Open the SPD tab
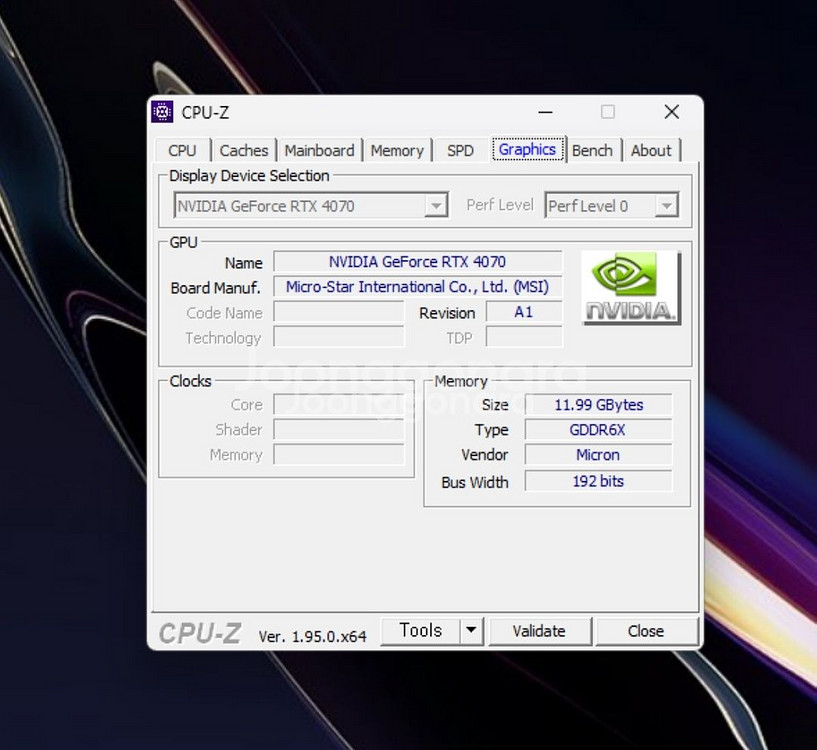The width and height of the screenshot is (817, 750). [460, 151]
